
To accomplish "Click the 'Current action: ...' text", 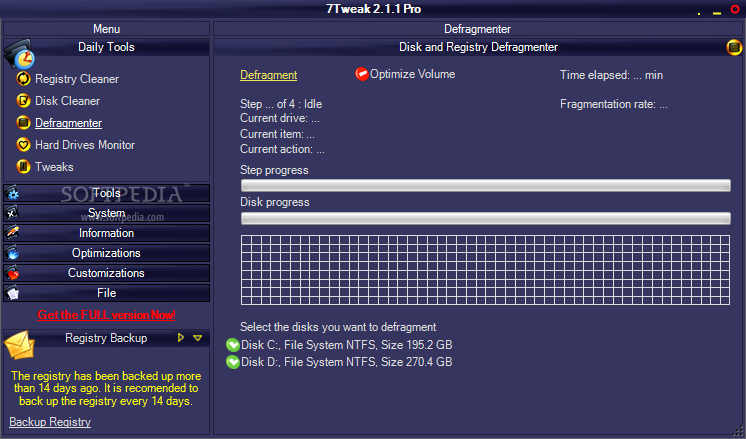I will coord(282,149).
